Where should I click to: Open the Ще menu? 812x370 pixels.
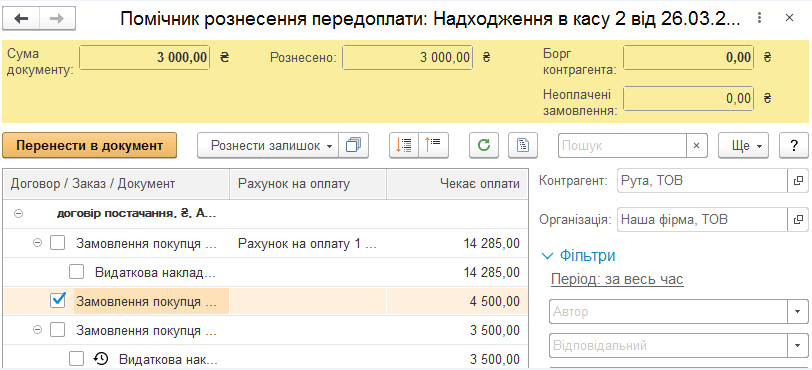(x=743, y=146)
